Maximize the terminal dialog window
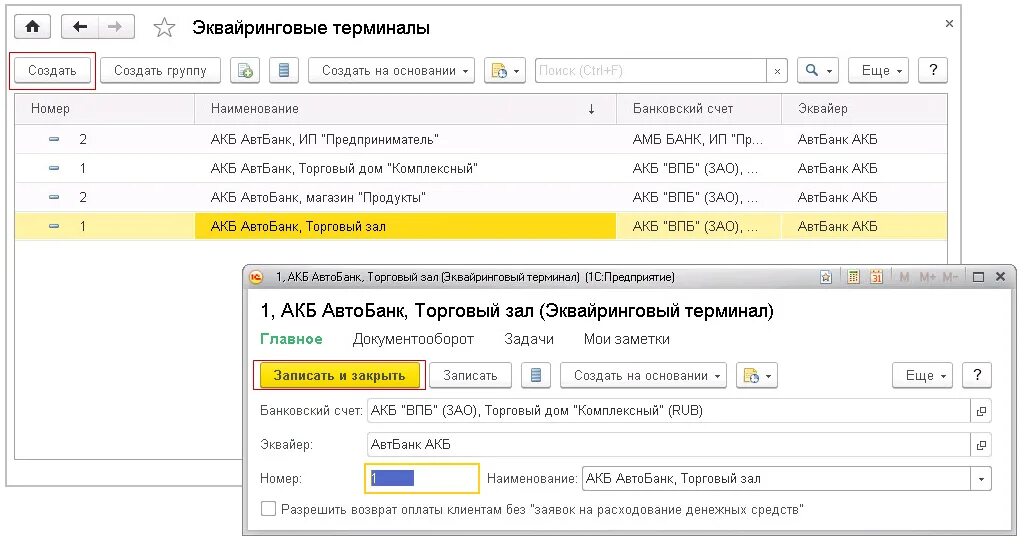This screenshot has width=1033, height=554. point(978,277)
